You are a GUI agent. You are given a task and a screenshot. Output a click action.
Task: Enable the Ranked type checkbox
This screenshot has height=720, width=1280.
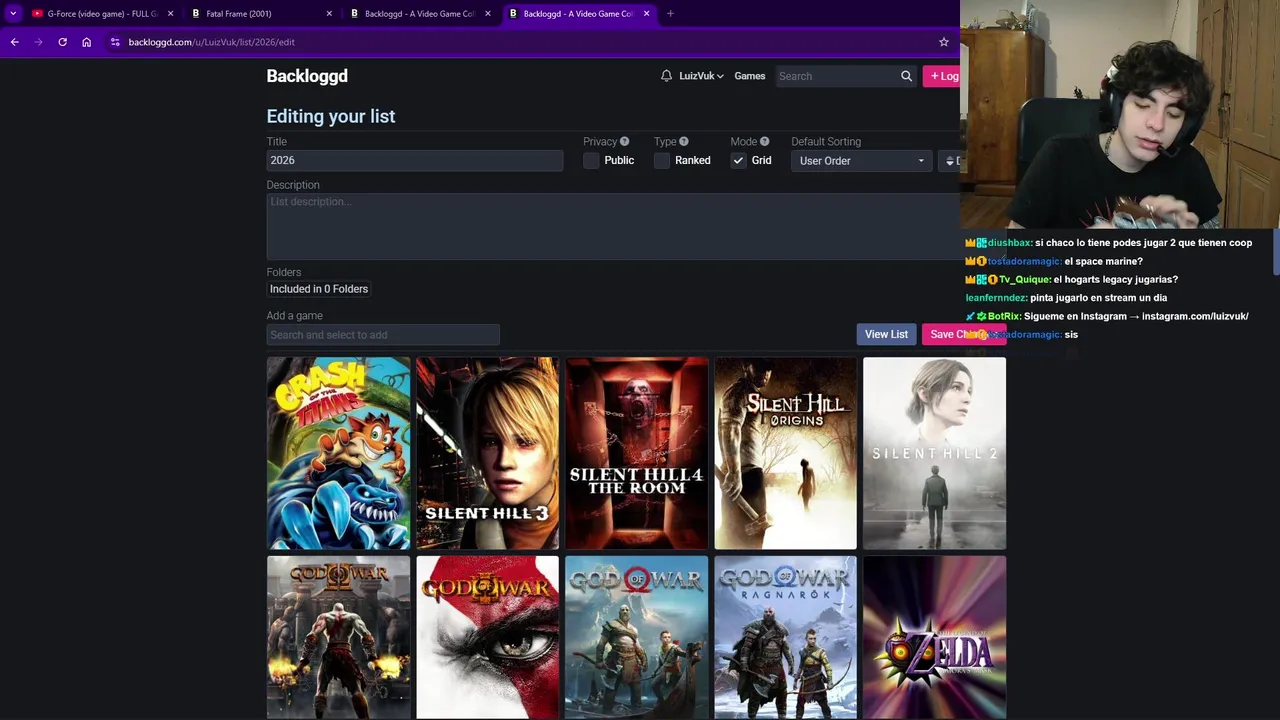coord(662,161)
